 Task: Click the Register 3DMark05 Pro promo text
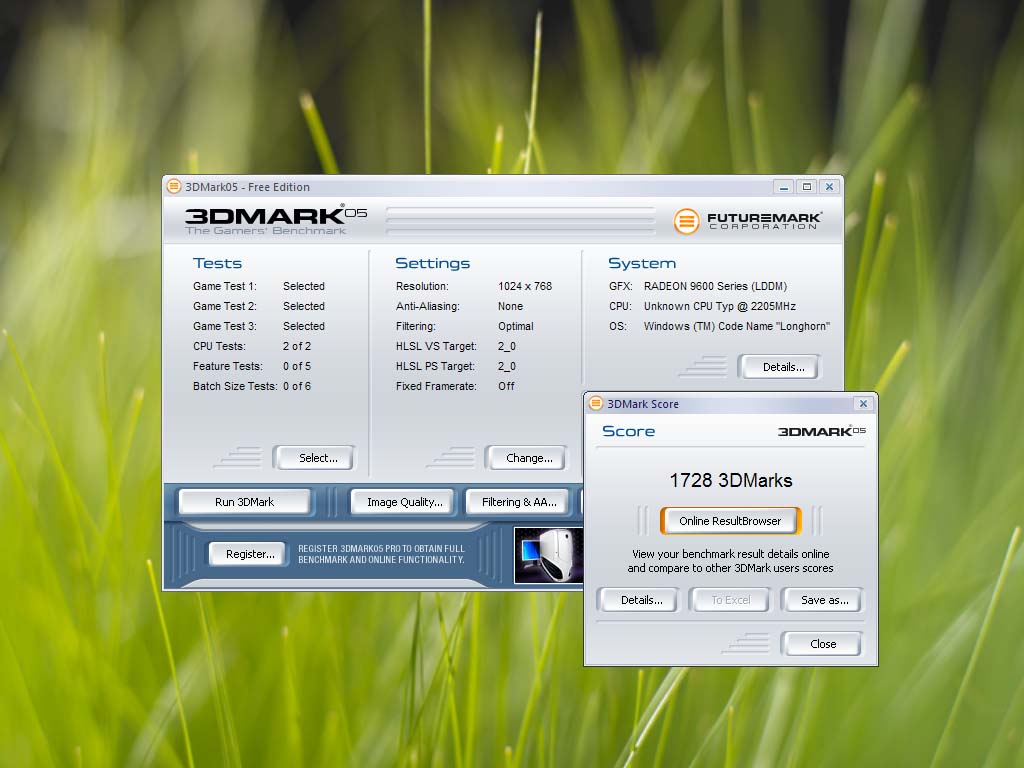(381, 554)
